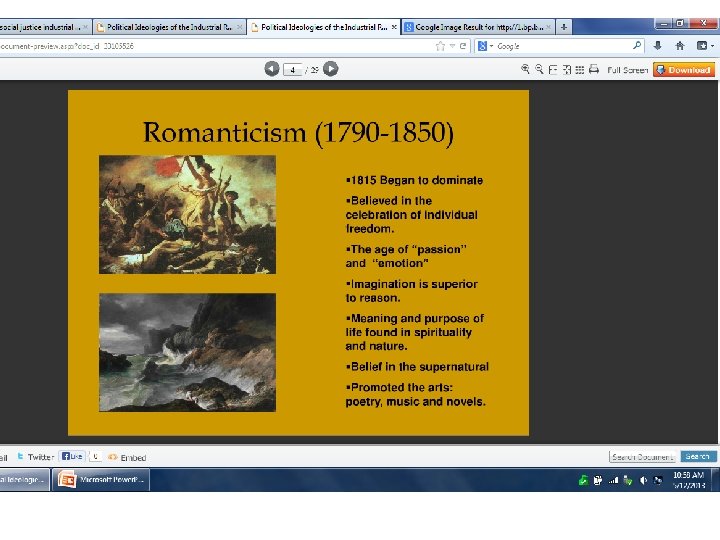
Task: Click the page number field showing 4
Action: coord(292,70)
